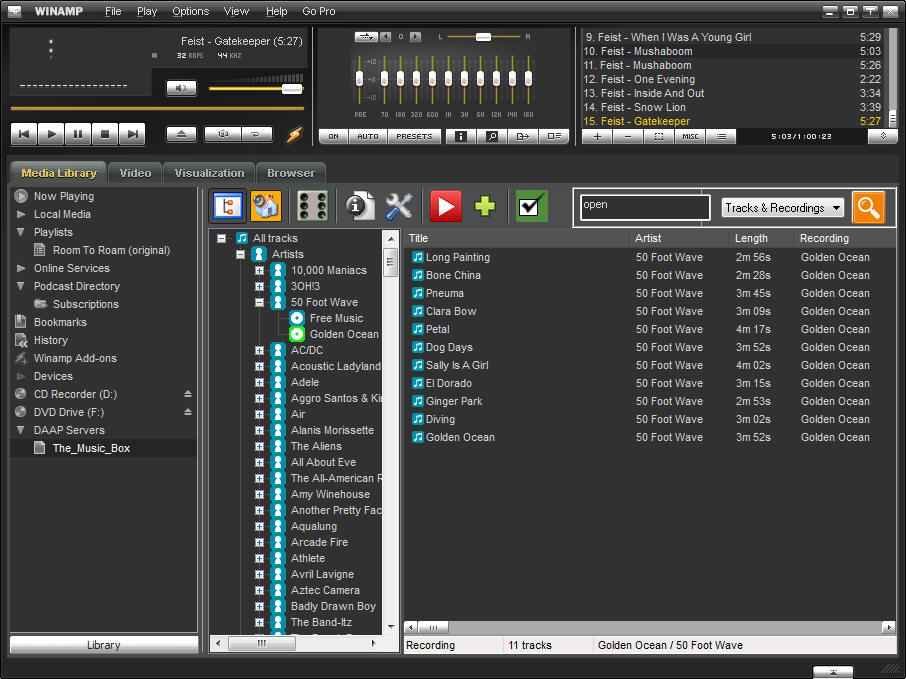This screenshot has width=906, height=679.
Task: Collapse the DAAP Servers sidebar section
Action: click(21, 430)
